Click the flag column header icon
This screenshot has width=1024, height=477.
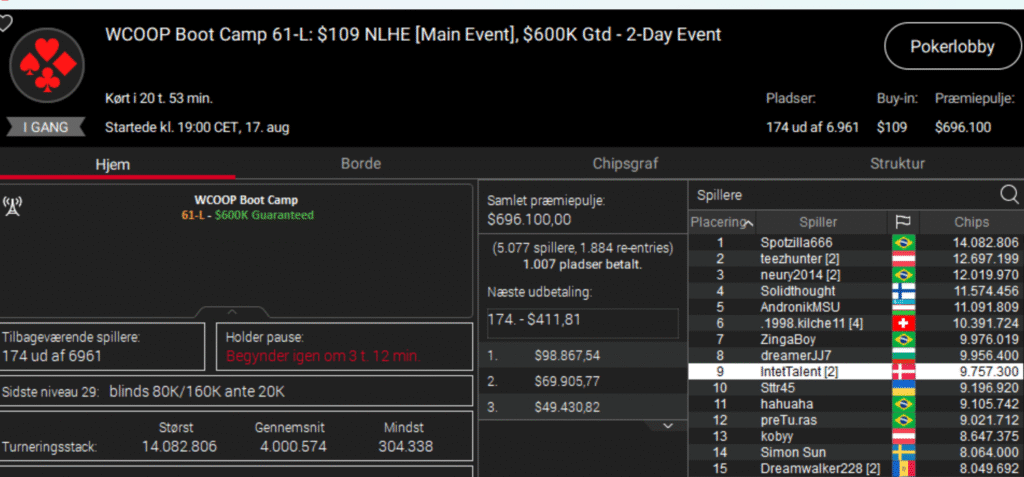coord(902,222)
